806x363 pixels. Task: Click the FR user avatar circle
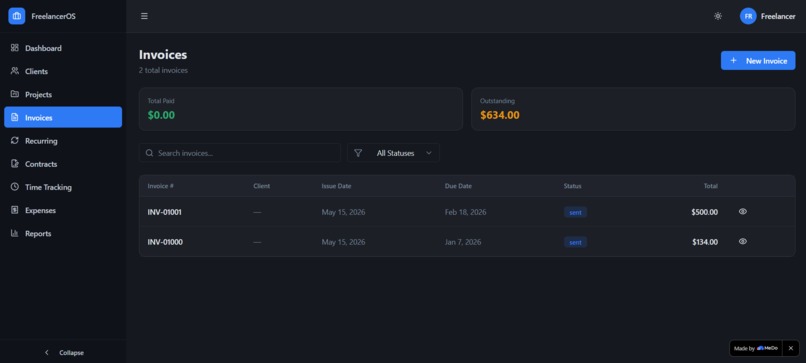coord(748,16)
